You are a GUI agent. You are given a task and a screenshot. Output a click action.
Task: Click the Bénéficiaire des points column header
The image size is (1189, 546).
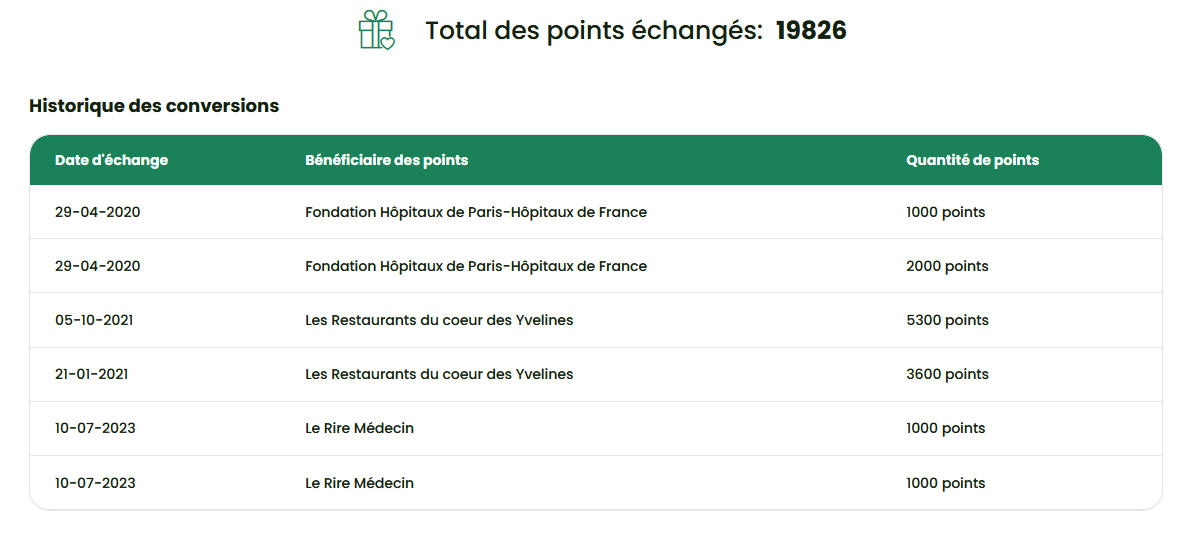pyautogui.click(x=387, y=160)
